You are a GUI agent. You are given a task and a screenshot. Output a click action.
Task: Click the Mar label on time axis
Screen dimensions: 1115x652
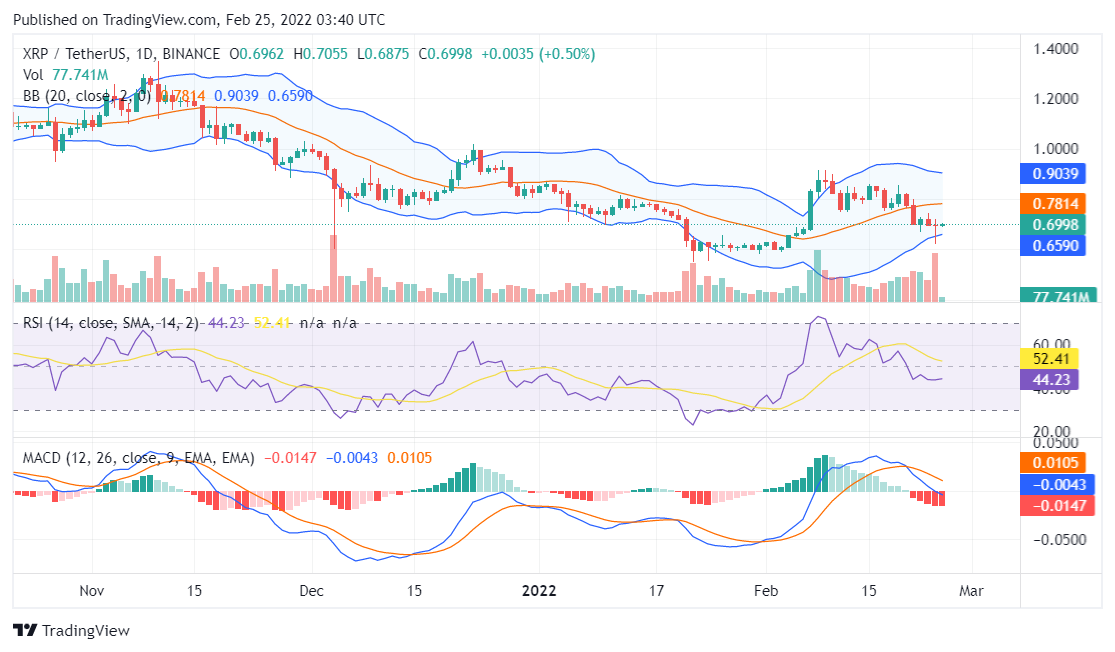coord(971,590)
